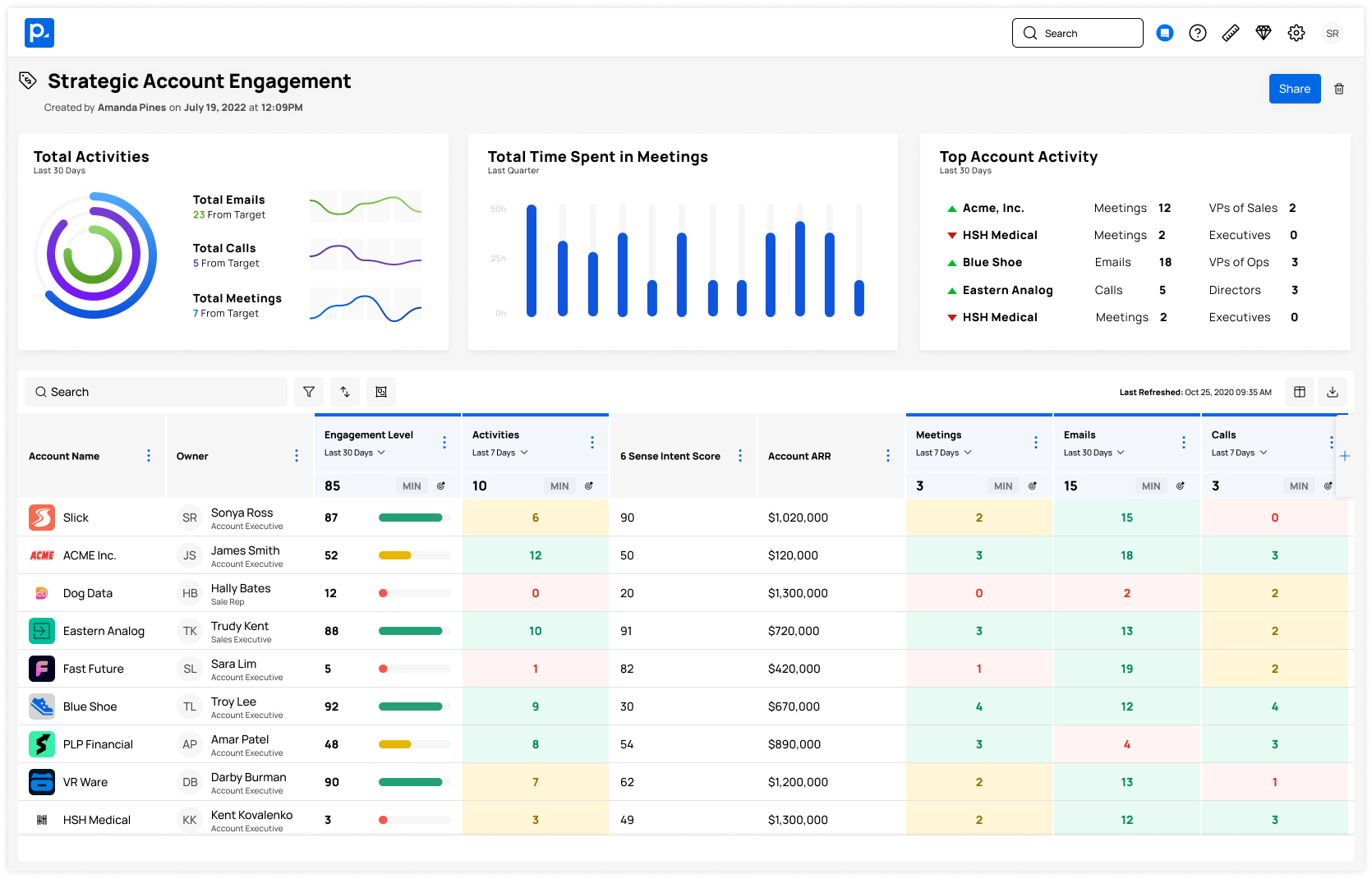Edit Activities threshold target icon
The image size is (1372, 879).
(x=589, y=486)
